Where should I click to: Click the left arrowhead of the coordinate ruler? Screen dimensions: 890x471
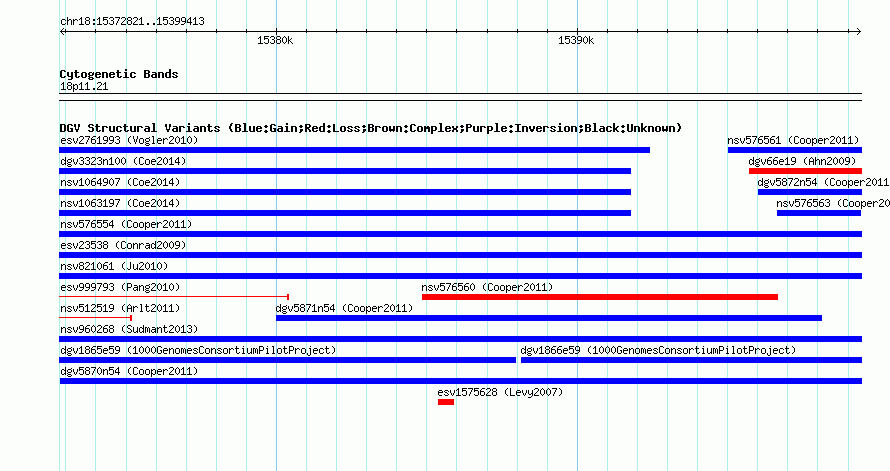click(62, 32)
